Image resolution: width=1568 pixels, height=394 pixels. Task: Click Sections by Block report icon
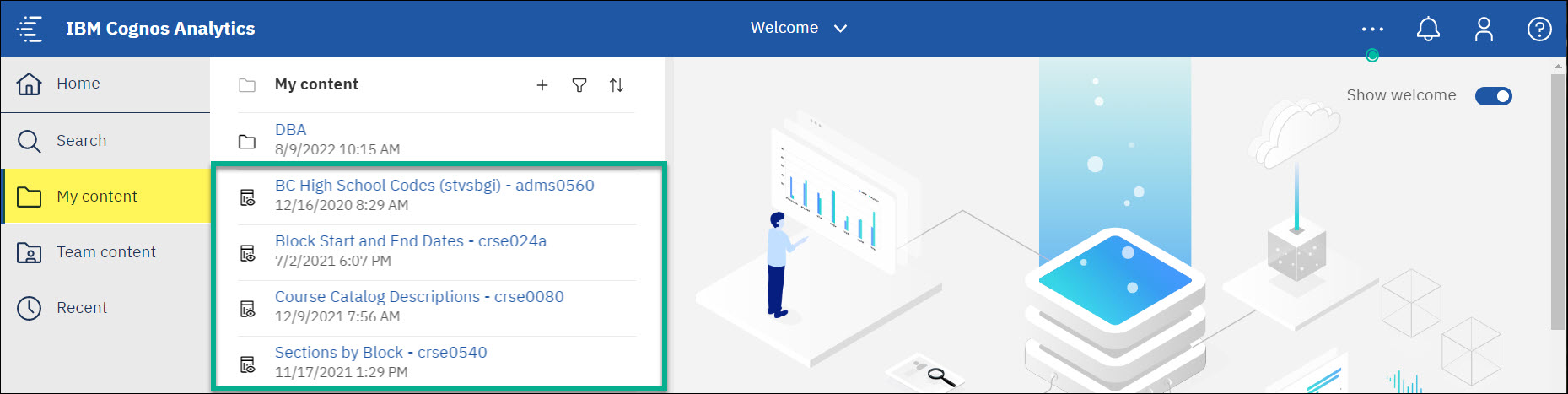point(247,364)
